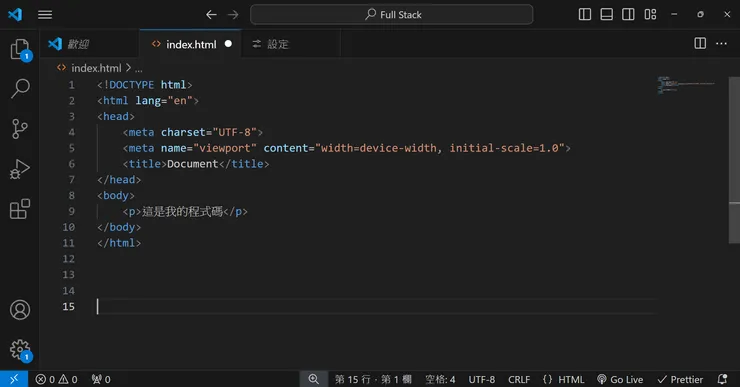
Task: Click the initial-scale=1.0 content value
Action: [x=504, y=148]
